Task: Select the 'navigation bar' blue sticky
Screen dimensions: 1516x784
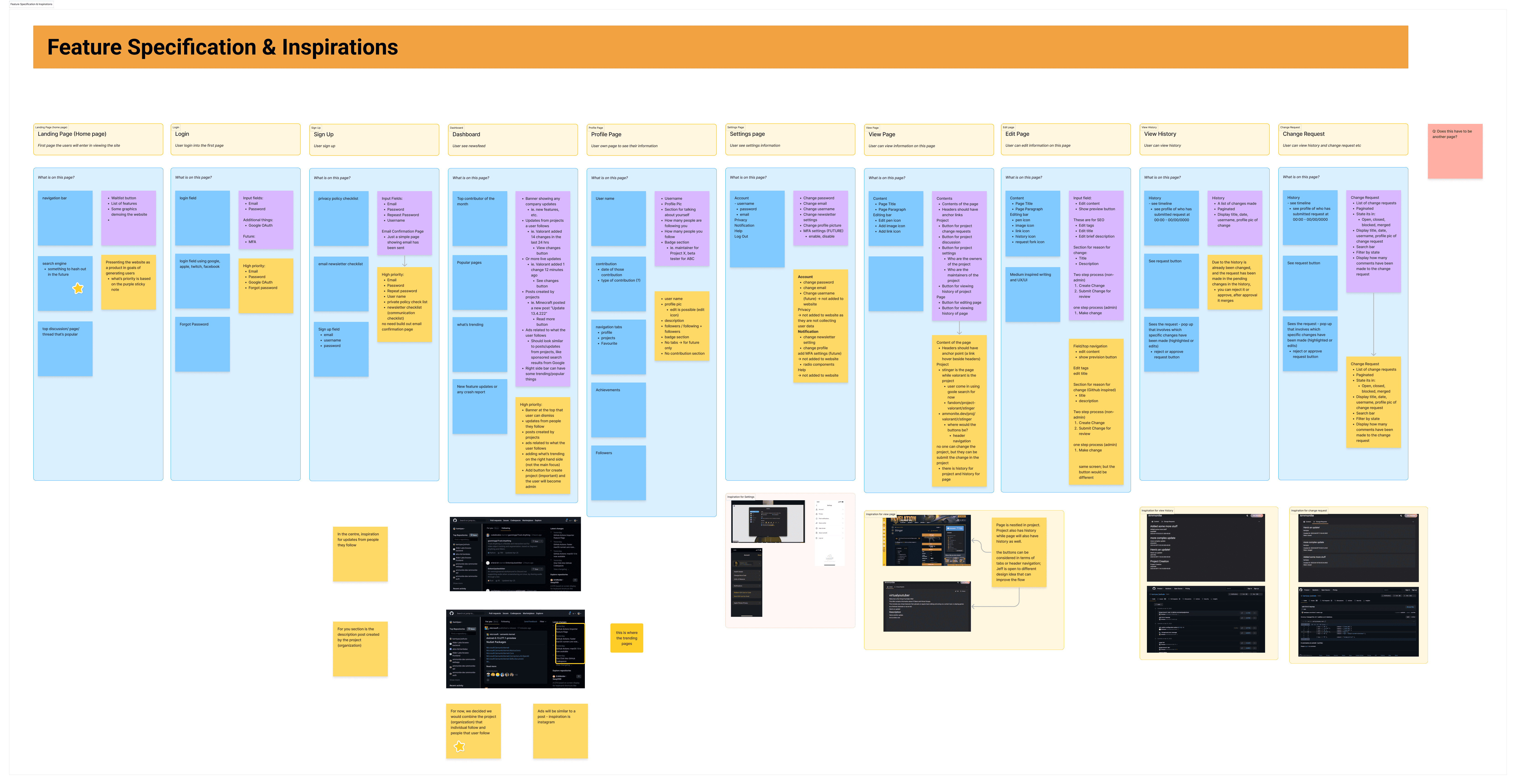Action: 65,218
